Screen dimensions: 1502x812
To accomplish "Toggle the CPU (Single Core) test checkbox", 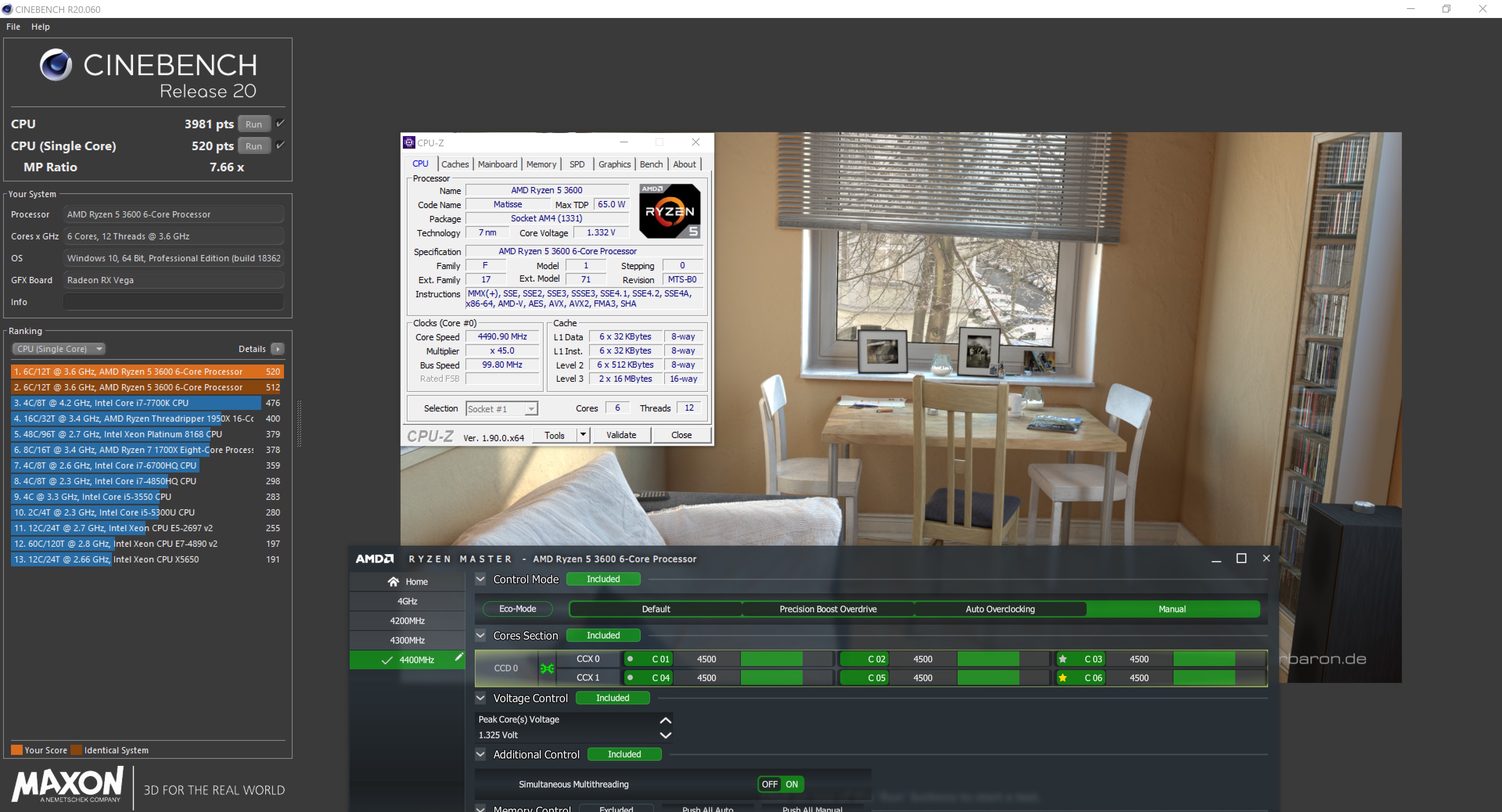I will [x=280, y=145].
